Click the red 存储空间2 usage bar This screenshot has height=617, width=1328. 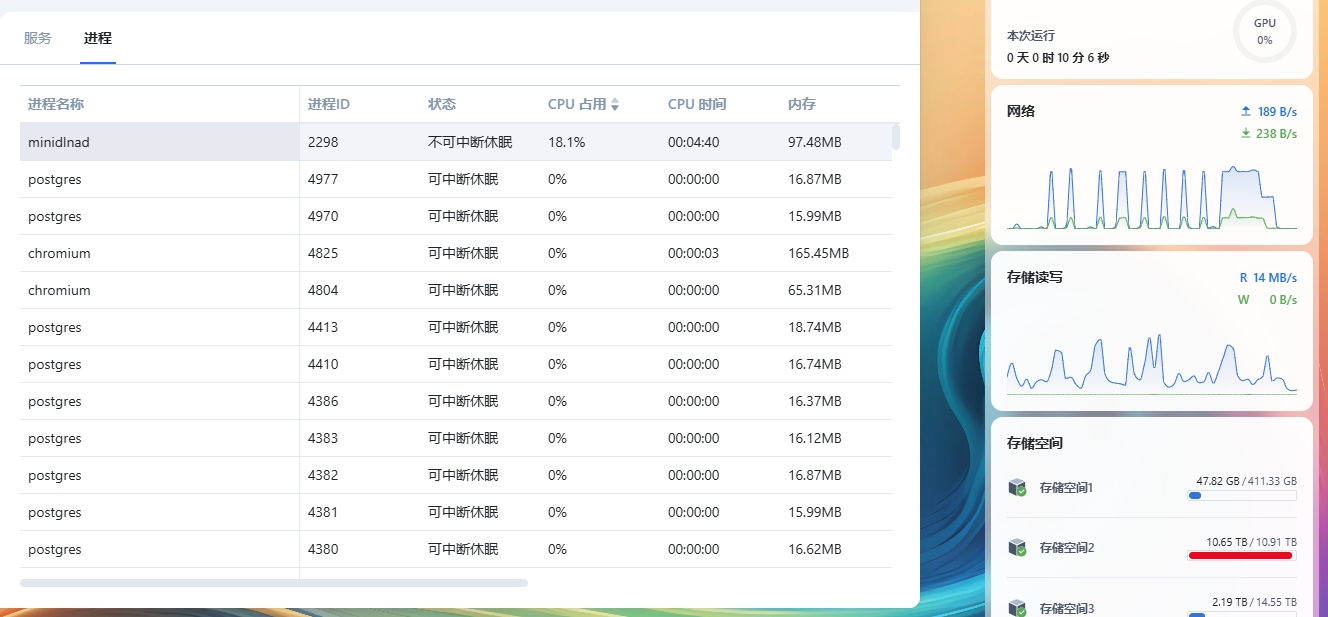point(1242,555)
